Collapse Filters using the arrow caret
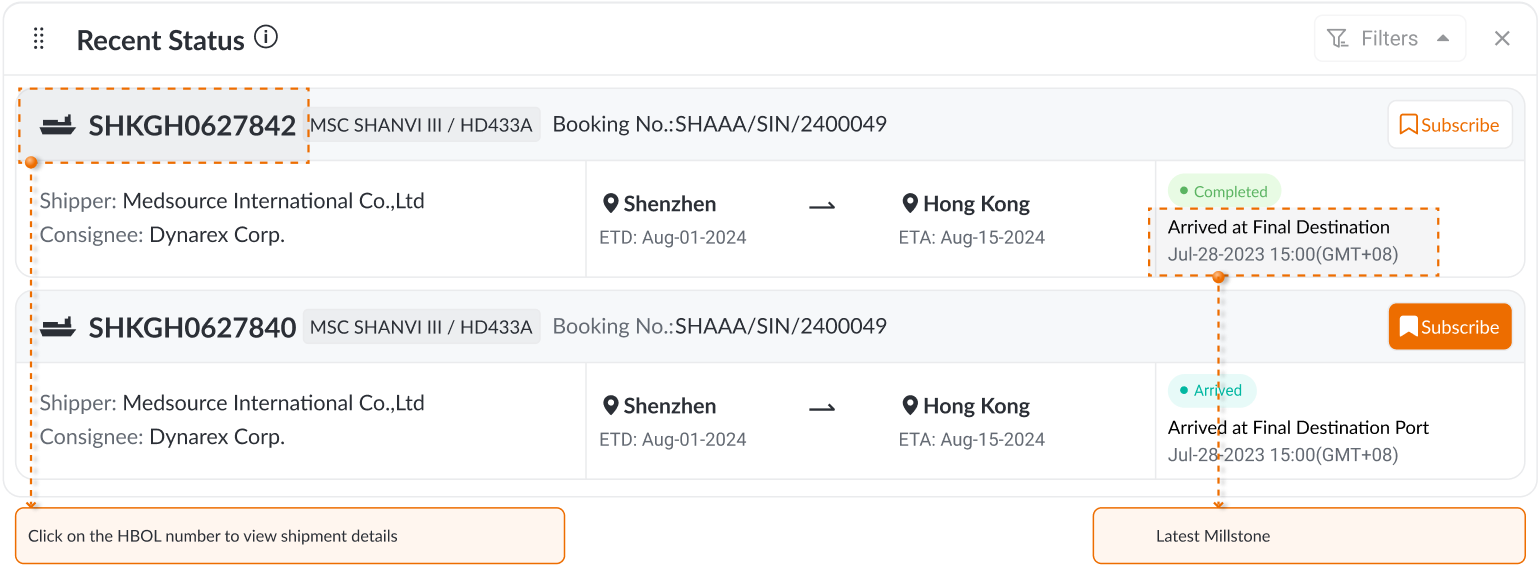This screenshot has width=1538, height=576. click(1443, 39)
